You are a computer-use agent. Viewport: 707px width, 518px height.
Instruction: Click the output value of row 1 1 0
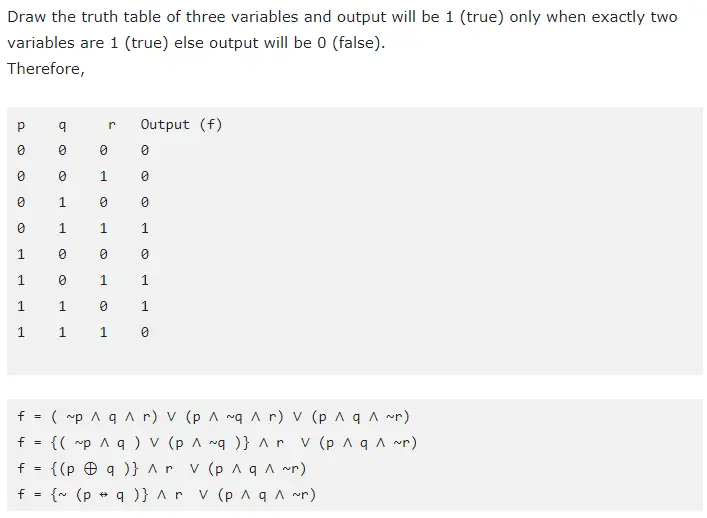coord(145,307)
